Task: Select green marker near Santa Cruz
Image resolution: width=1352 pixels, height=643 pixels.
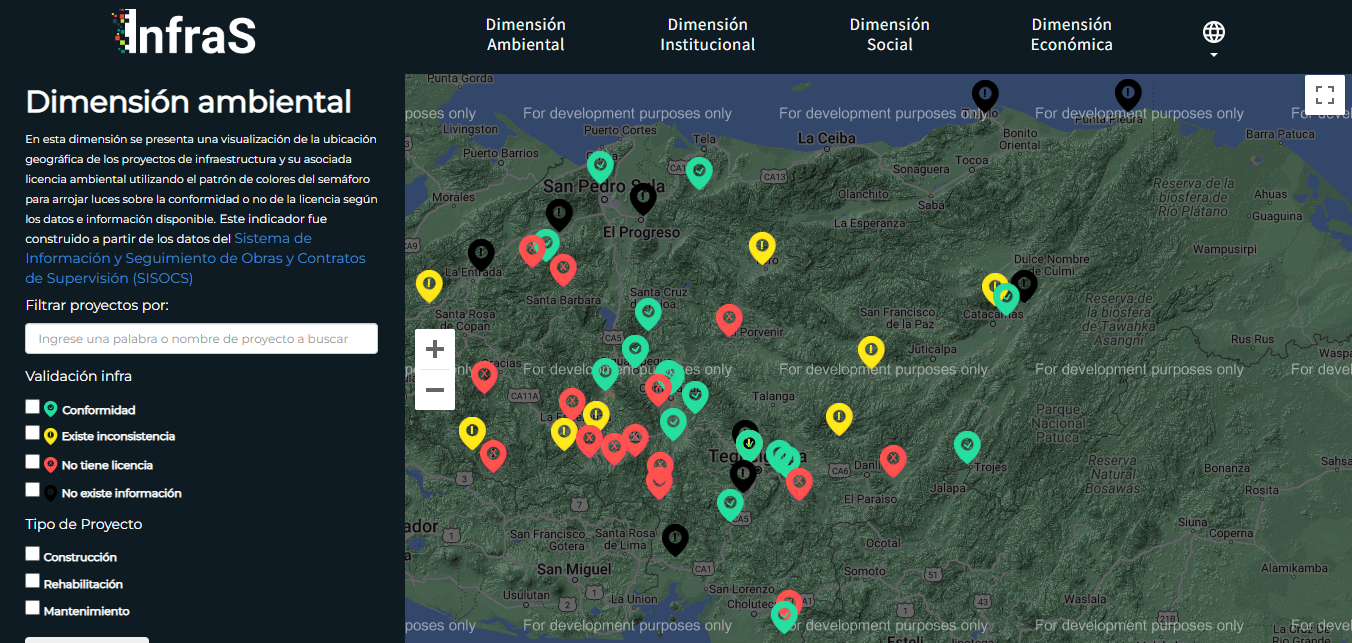Action: 648,313
